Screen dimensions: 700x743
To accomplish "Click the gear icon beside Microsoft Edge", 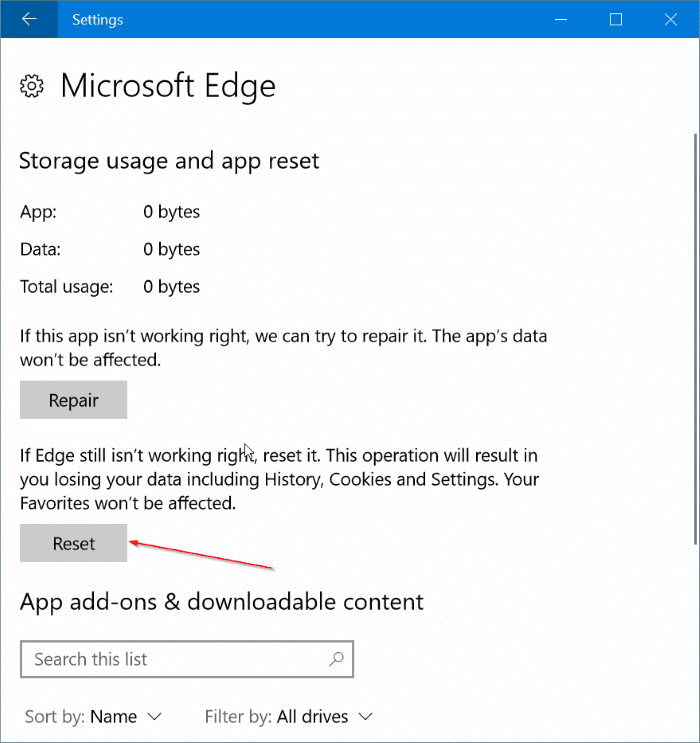I will [32, 86].
